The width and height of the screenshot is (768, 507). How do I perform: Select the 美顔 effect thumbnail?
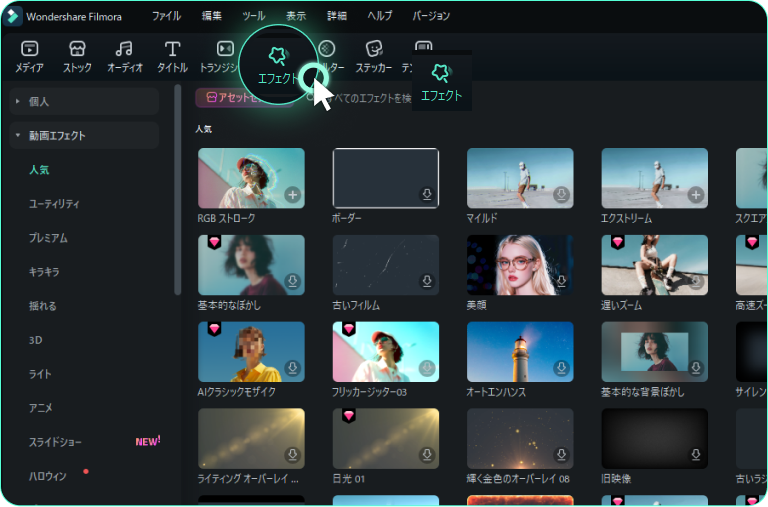520,265
